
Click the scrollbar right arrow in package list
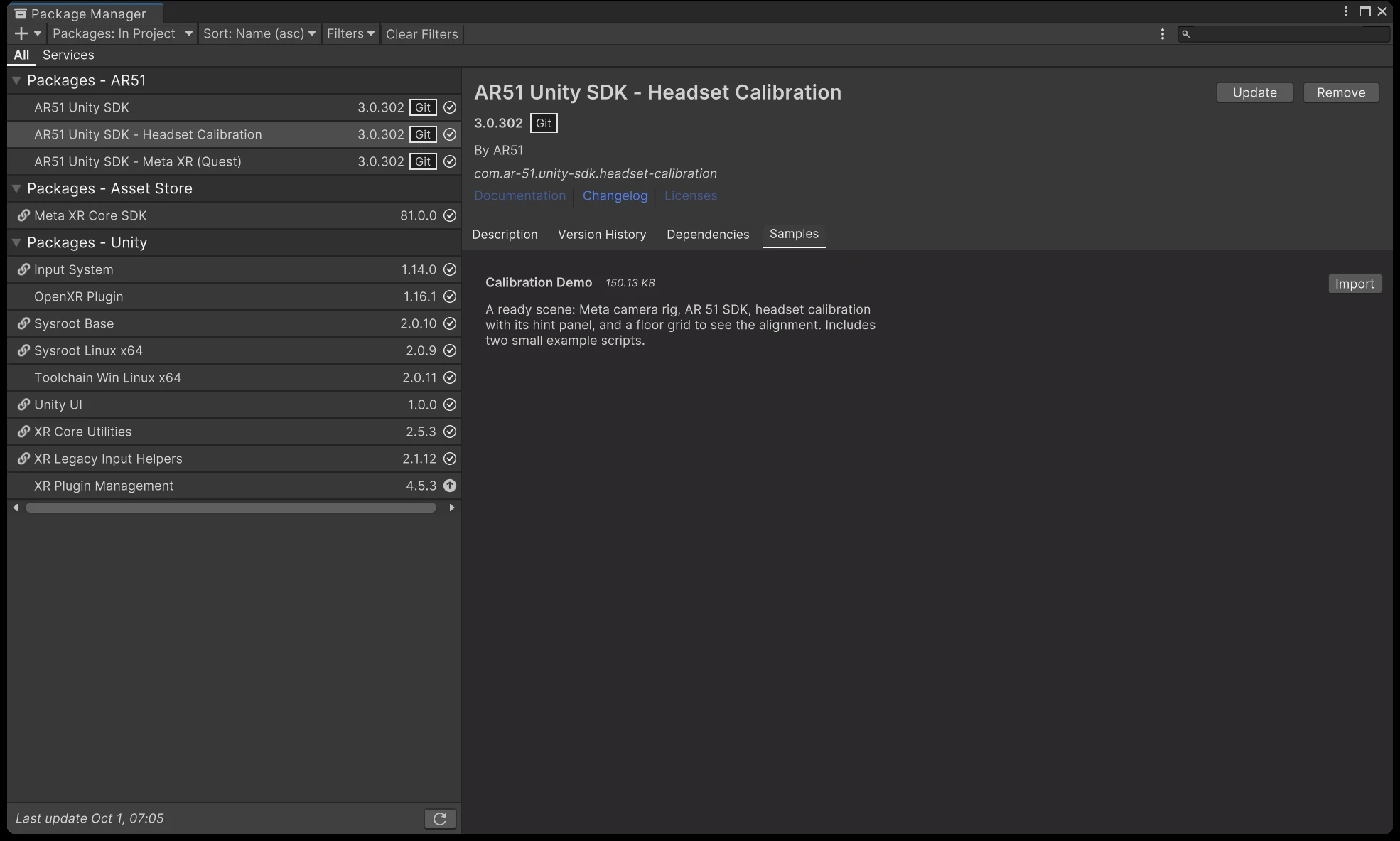(x=452, y=508)
